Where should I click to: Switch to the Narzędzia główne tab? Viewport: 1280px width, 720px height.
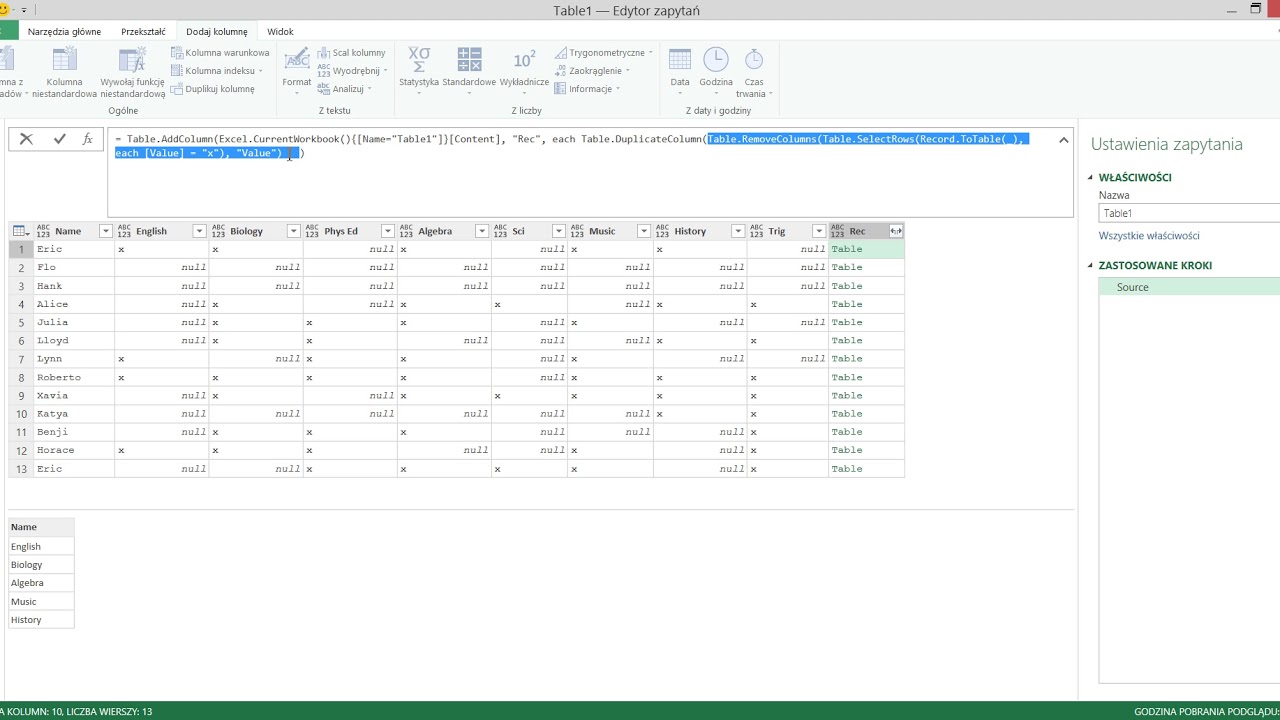[64, 31]
